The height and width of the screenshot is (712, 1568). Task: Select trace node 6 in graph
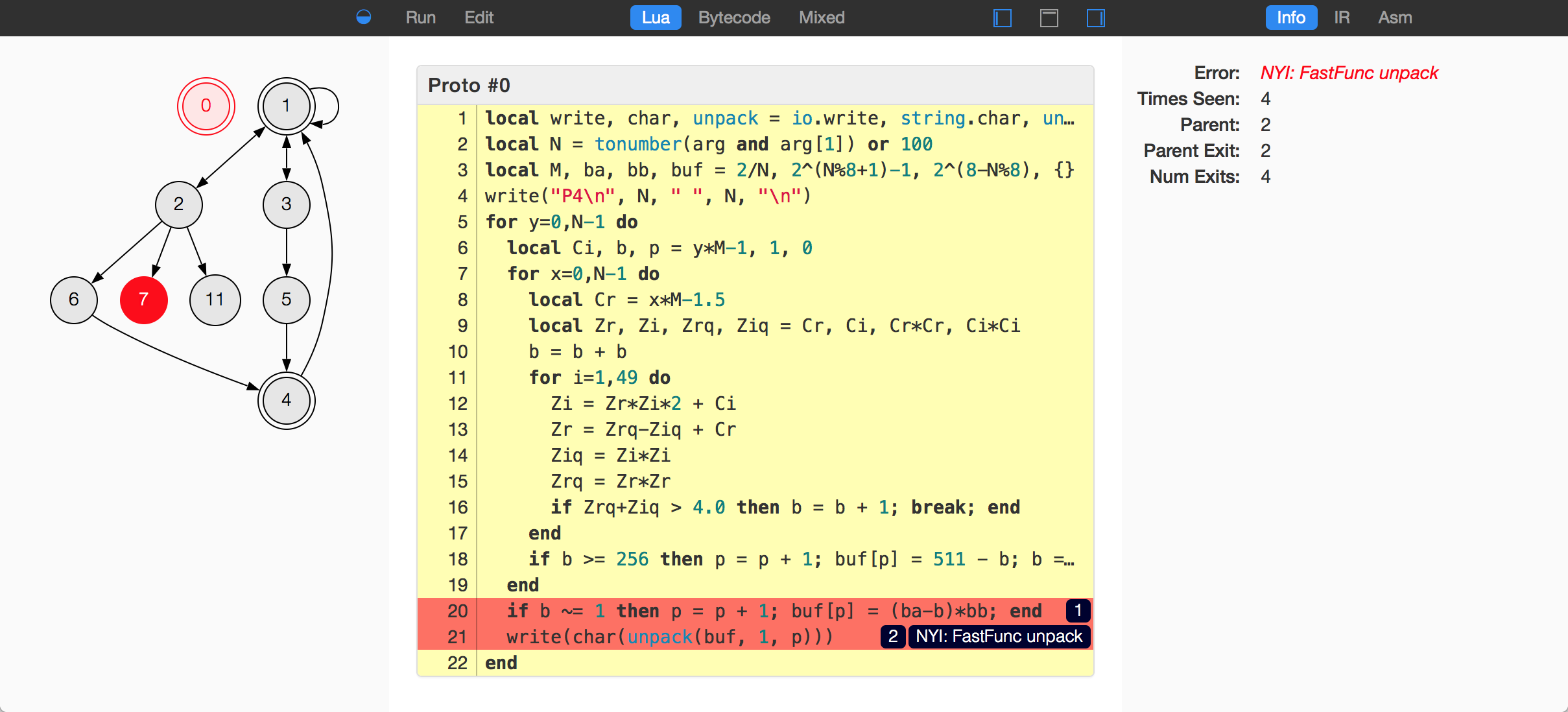(x=74, y=300)
